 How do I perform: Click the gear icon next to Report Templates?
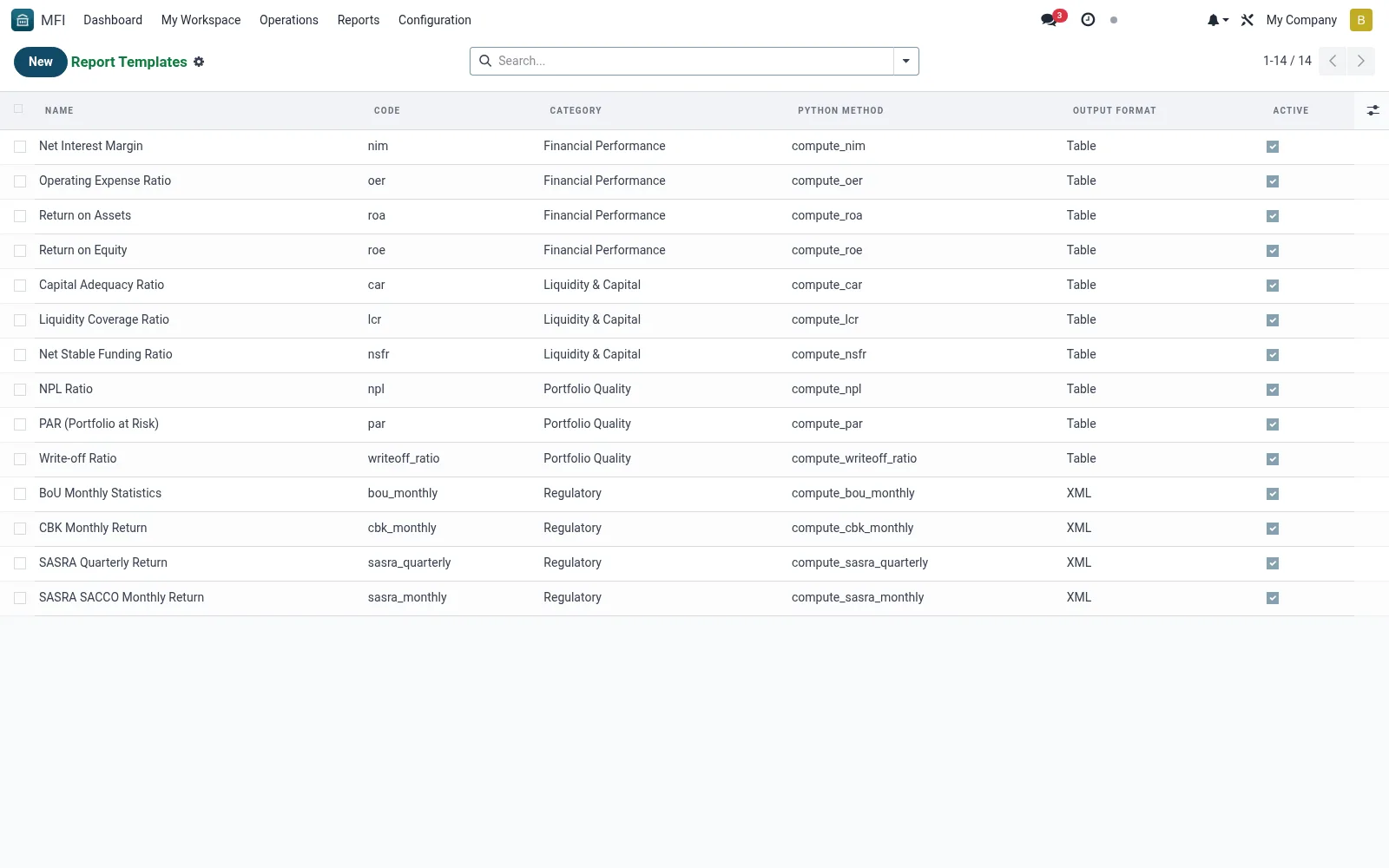click(199, 62)
